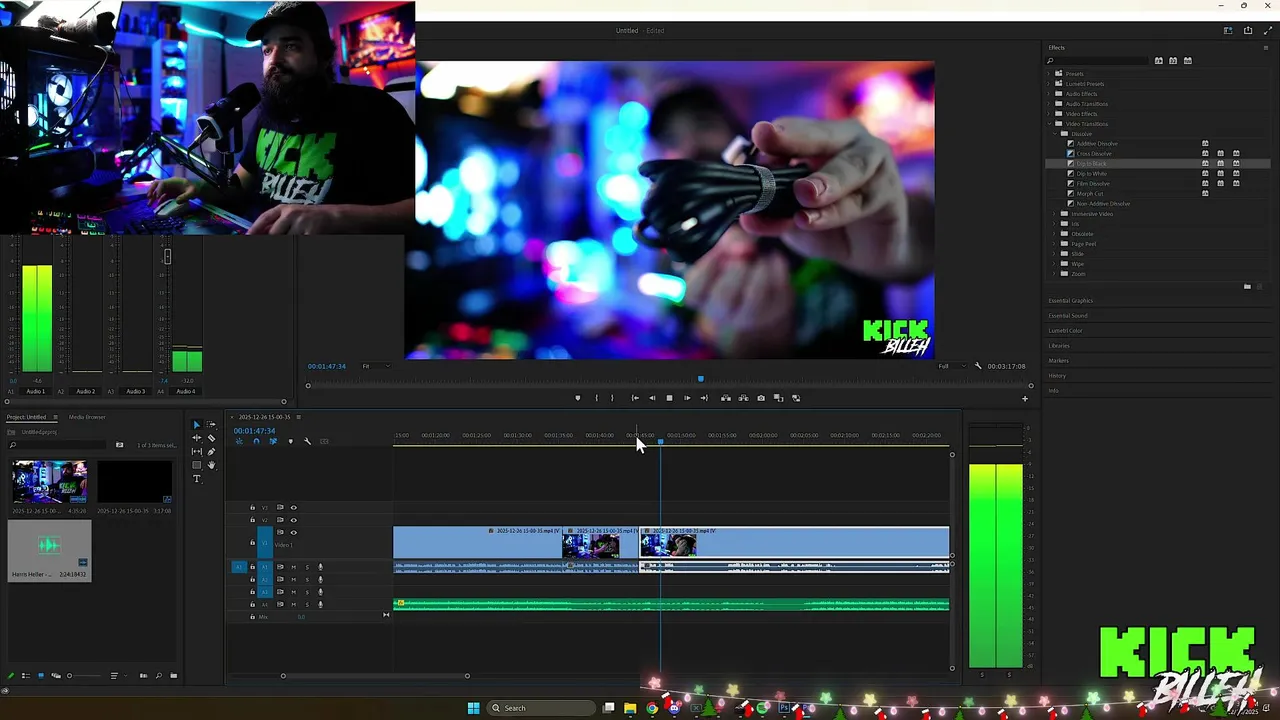Viewport: 1280px width, 720px height.
Task: Step forward one frame
Action: pyautogui.click(x=686, y=398)
